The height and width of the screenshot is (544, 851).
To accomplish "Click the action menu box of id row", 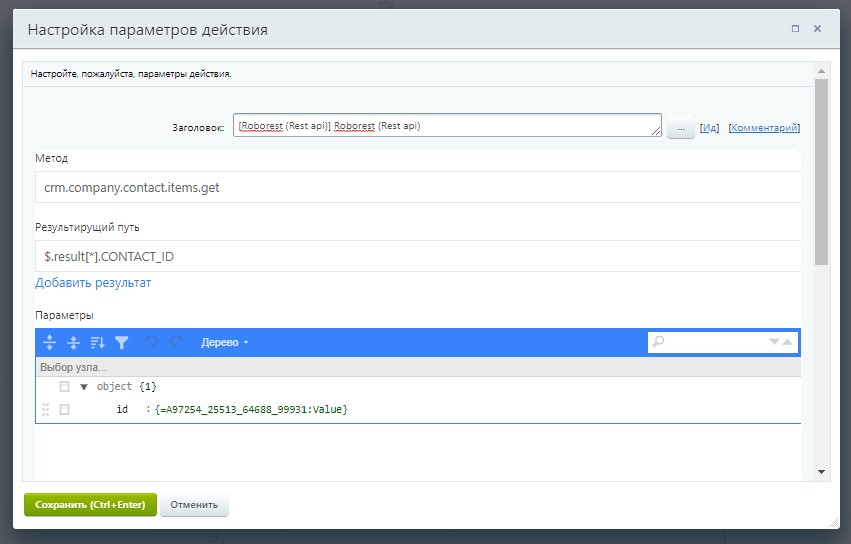I will [65, 409].
